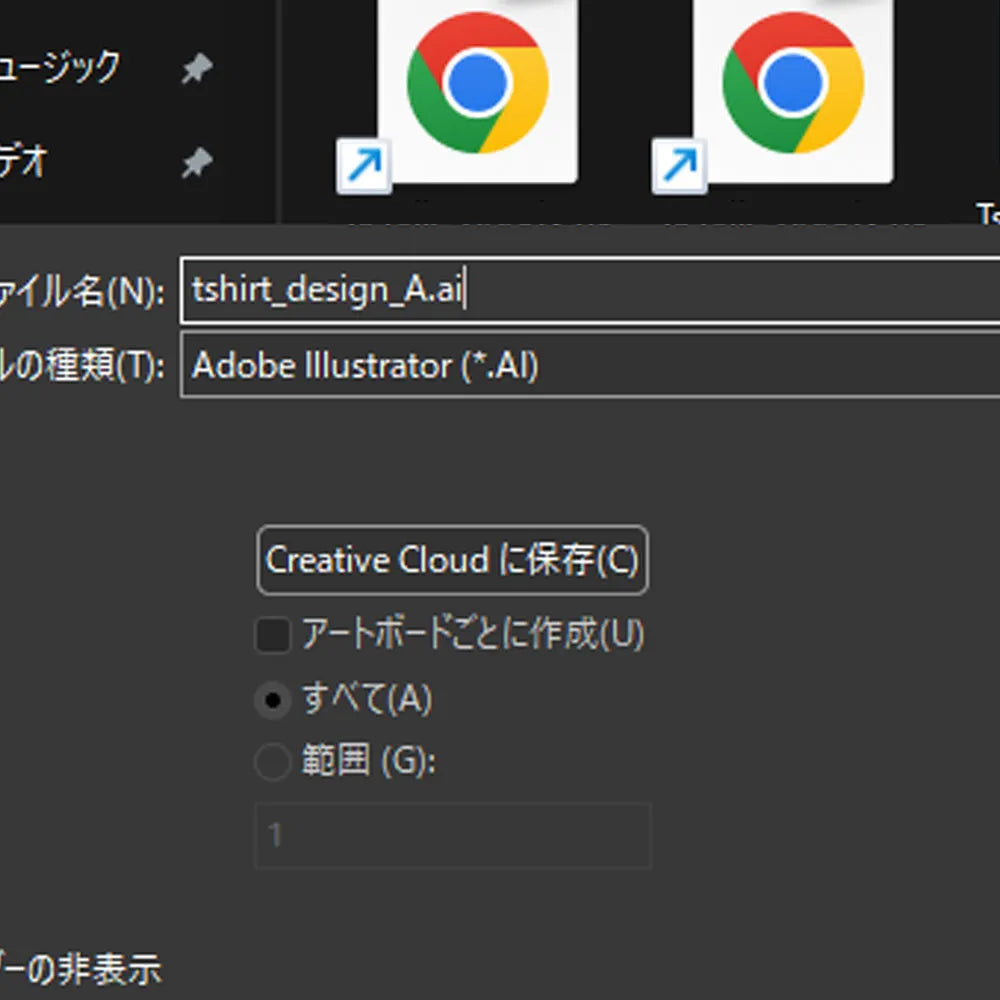The height and width of the screenshot is (1000, 1000).
Task: Select the 範囲 (G) radio button
Action: (x=271, y=761)
